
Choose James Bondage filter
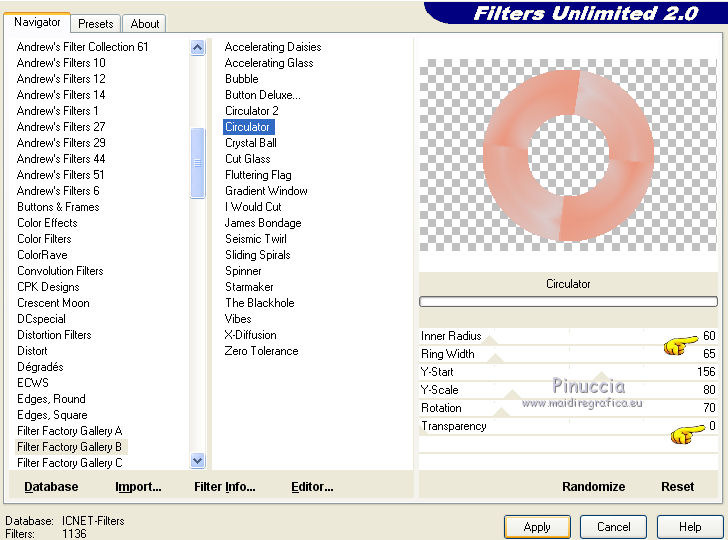tap(263, 223)
